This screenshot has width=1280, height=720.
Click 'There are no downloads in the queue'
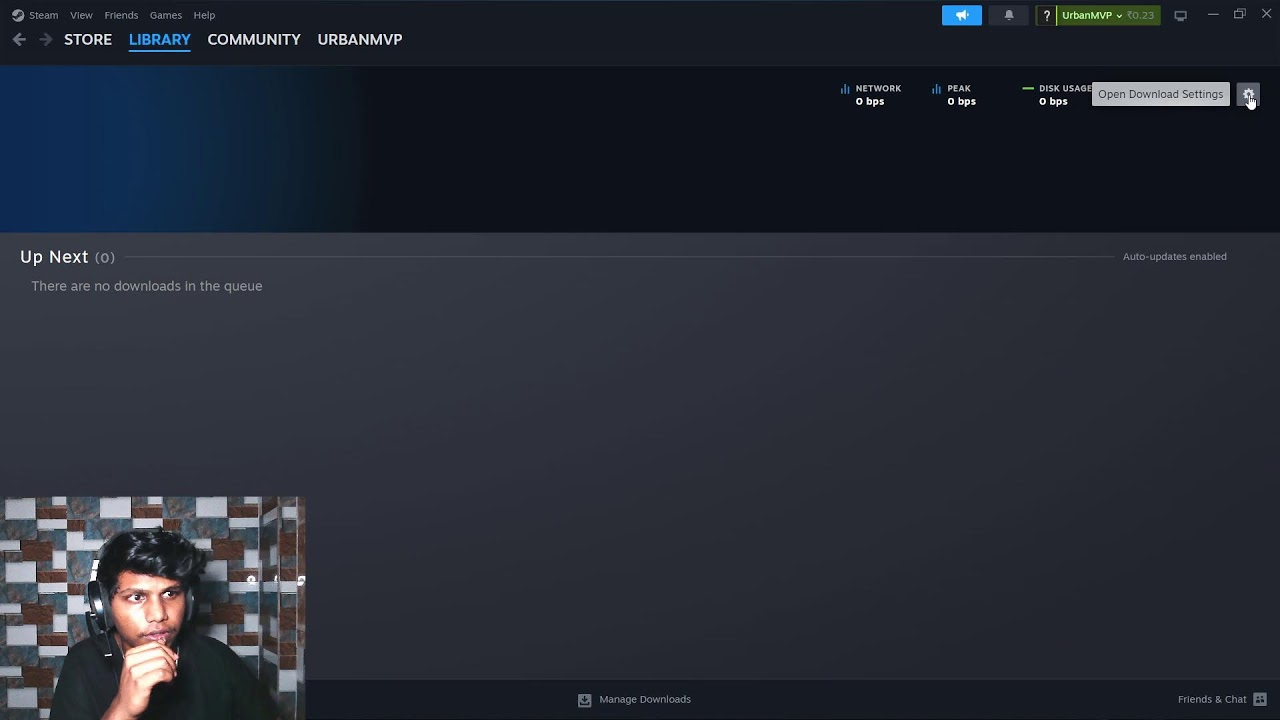[x=147, y=286]
